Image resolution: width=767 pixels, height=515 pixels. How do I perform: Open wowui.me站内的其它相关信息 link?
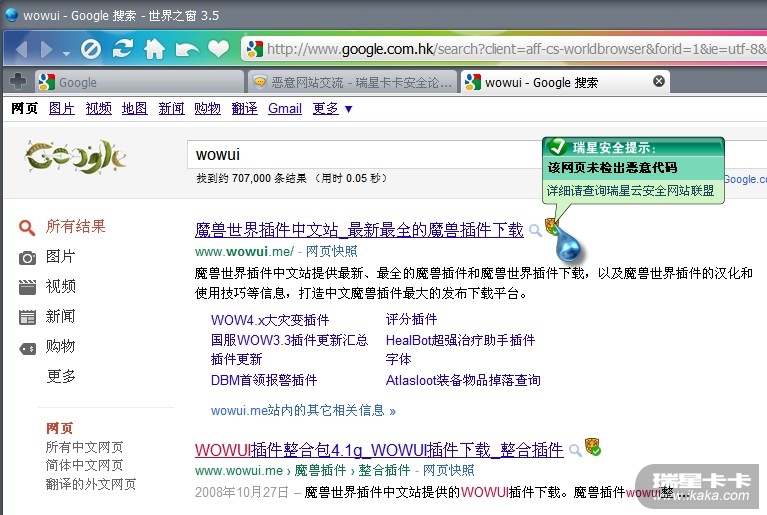(x=303, y=410)
